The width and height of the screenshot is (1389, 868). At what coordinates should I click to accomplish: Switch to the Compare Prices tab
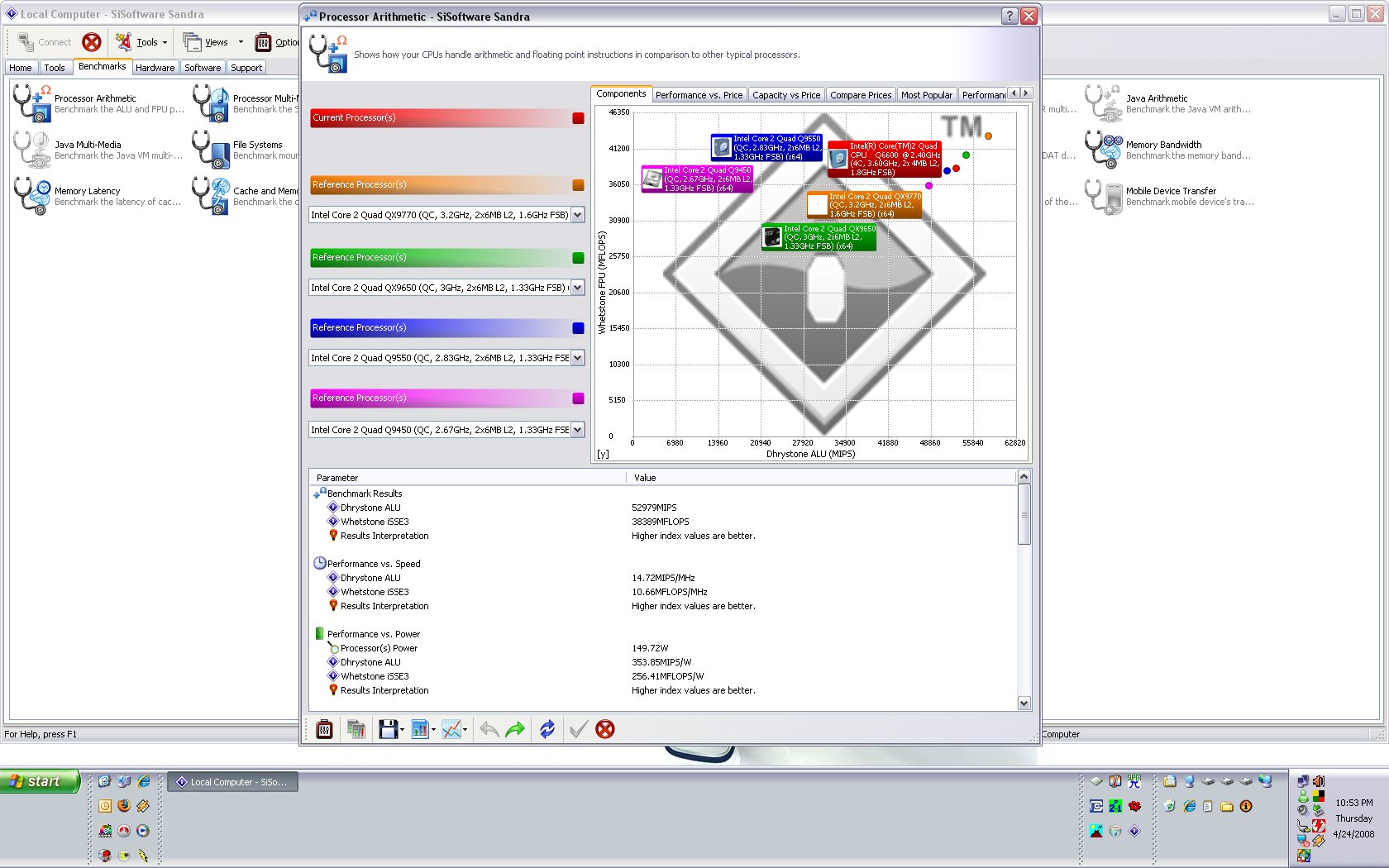[861, 95]
